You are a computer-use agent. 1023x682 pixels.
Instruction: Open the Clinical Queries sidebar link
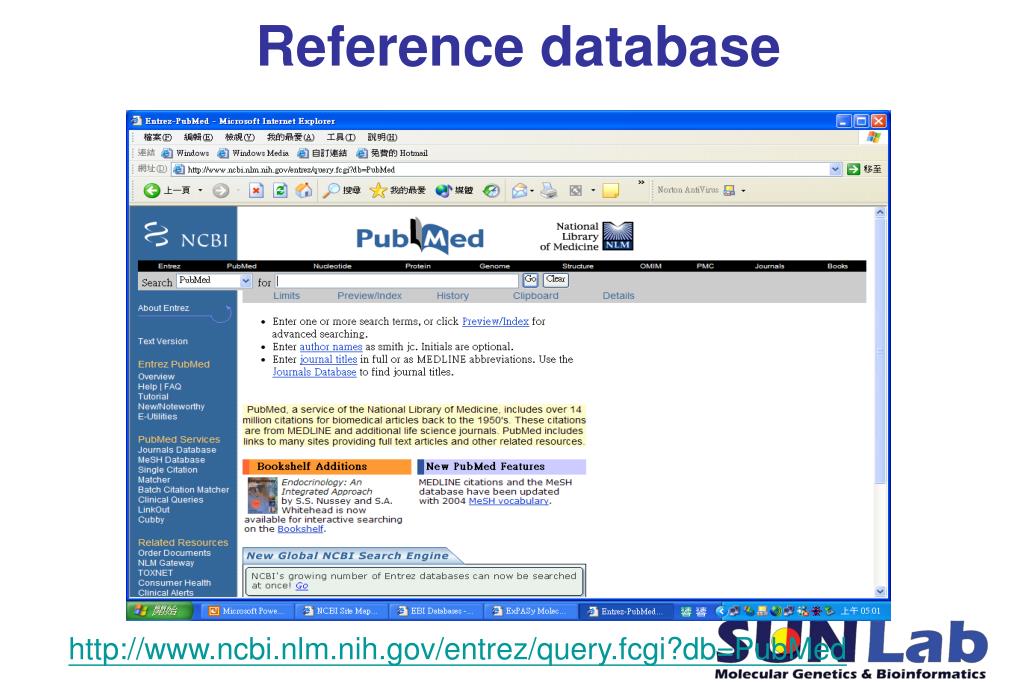click(x=170, y=499)
